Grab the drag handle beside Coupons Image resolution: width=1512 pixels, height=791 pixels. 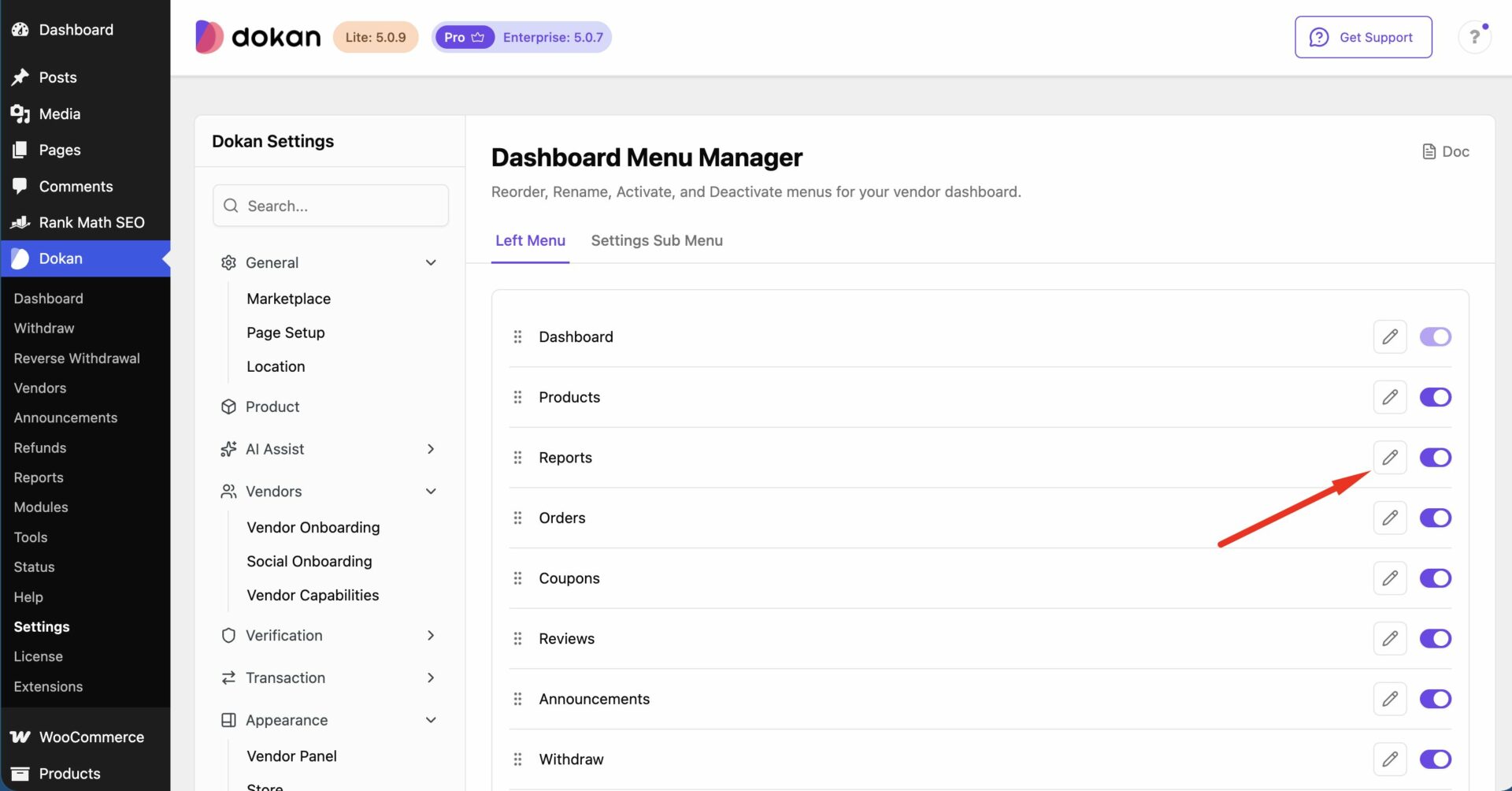(x=517, y=578)
